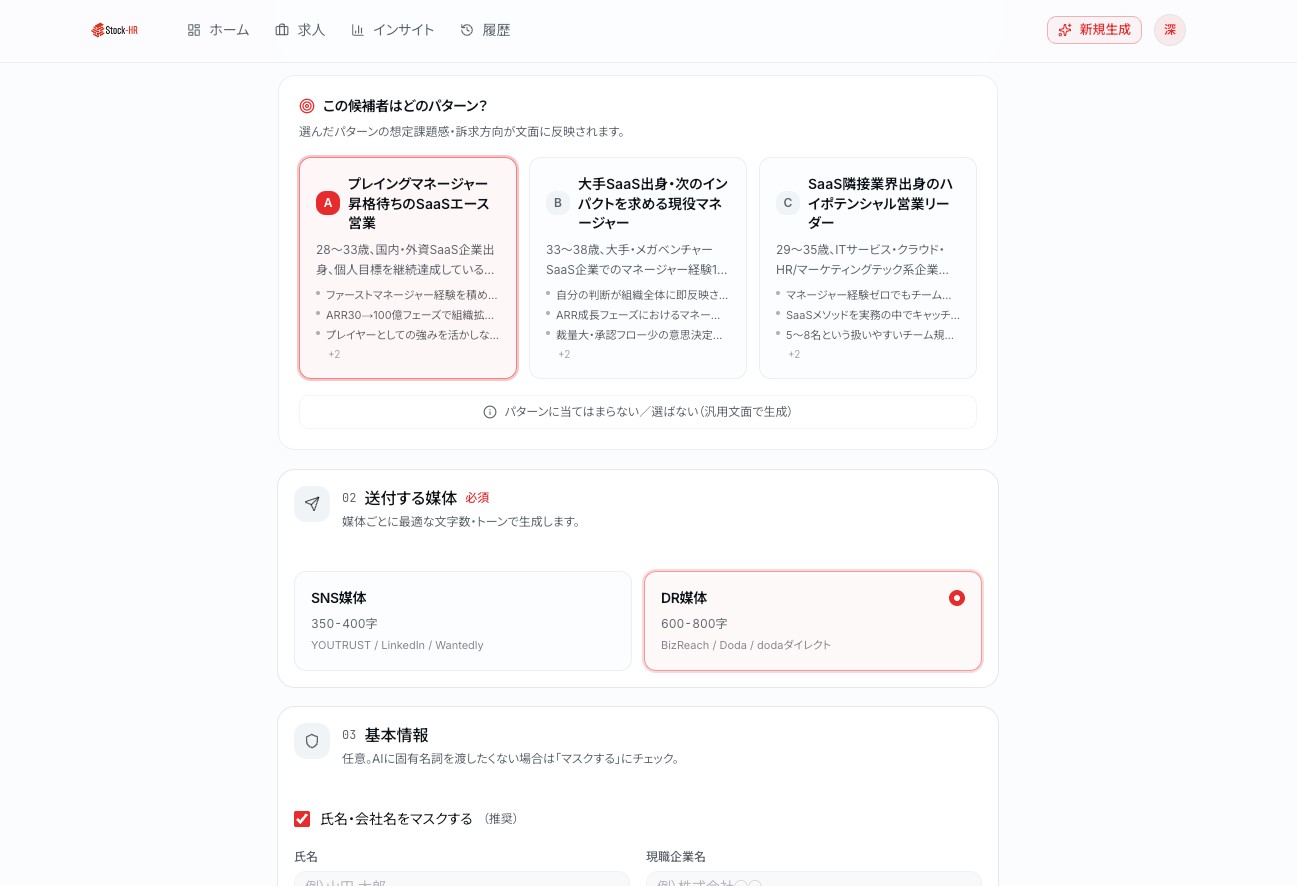Focus the 氏名 input field
The image size is (1297, 886).
click(462, 879)
